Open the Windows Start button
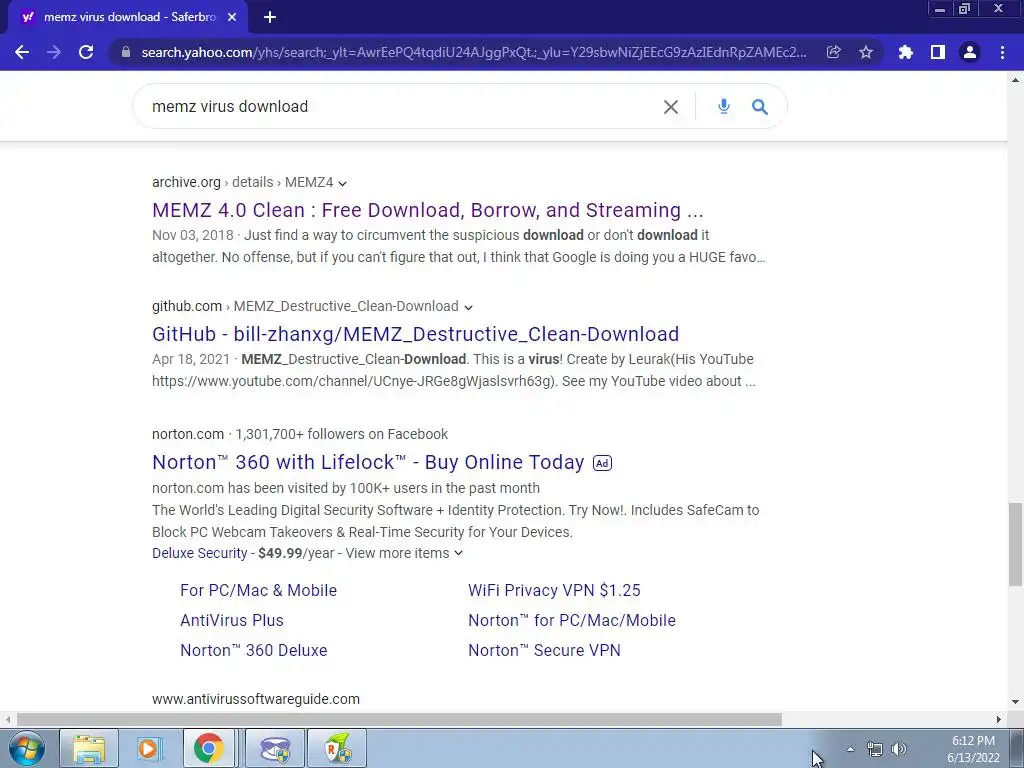The height and width of the screenshot is (768, 1024). pyautogui.click(x=27, y=748)
